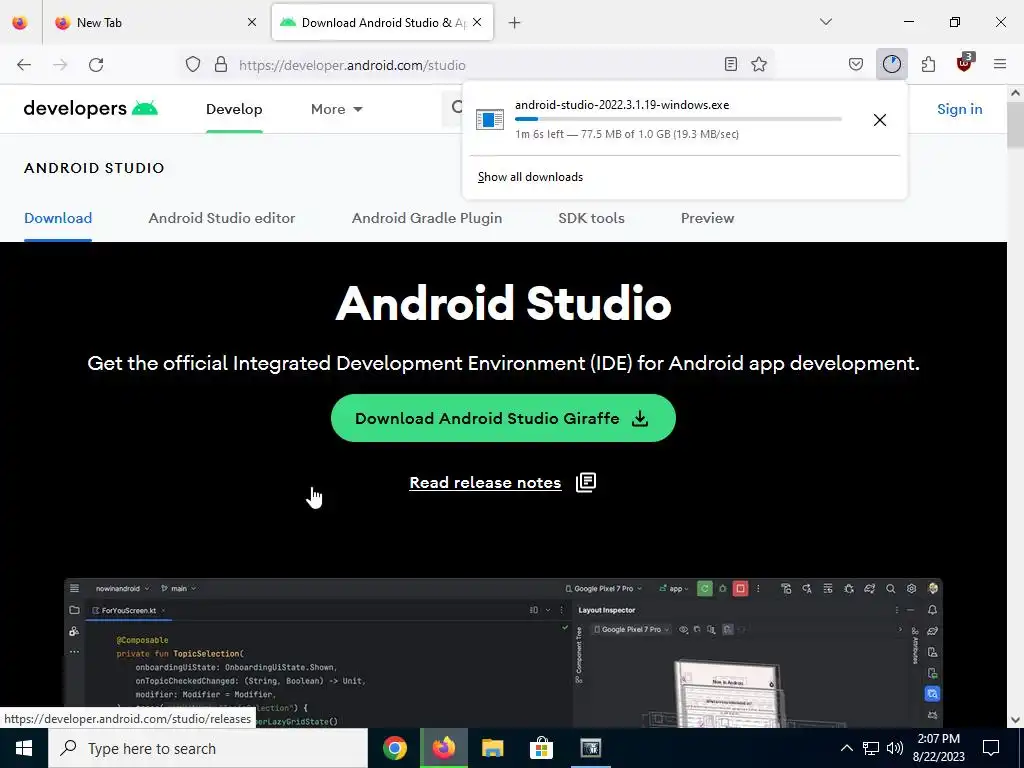Open the notification center icon
This screenshot has width=1024, height=768.
991,748
